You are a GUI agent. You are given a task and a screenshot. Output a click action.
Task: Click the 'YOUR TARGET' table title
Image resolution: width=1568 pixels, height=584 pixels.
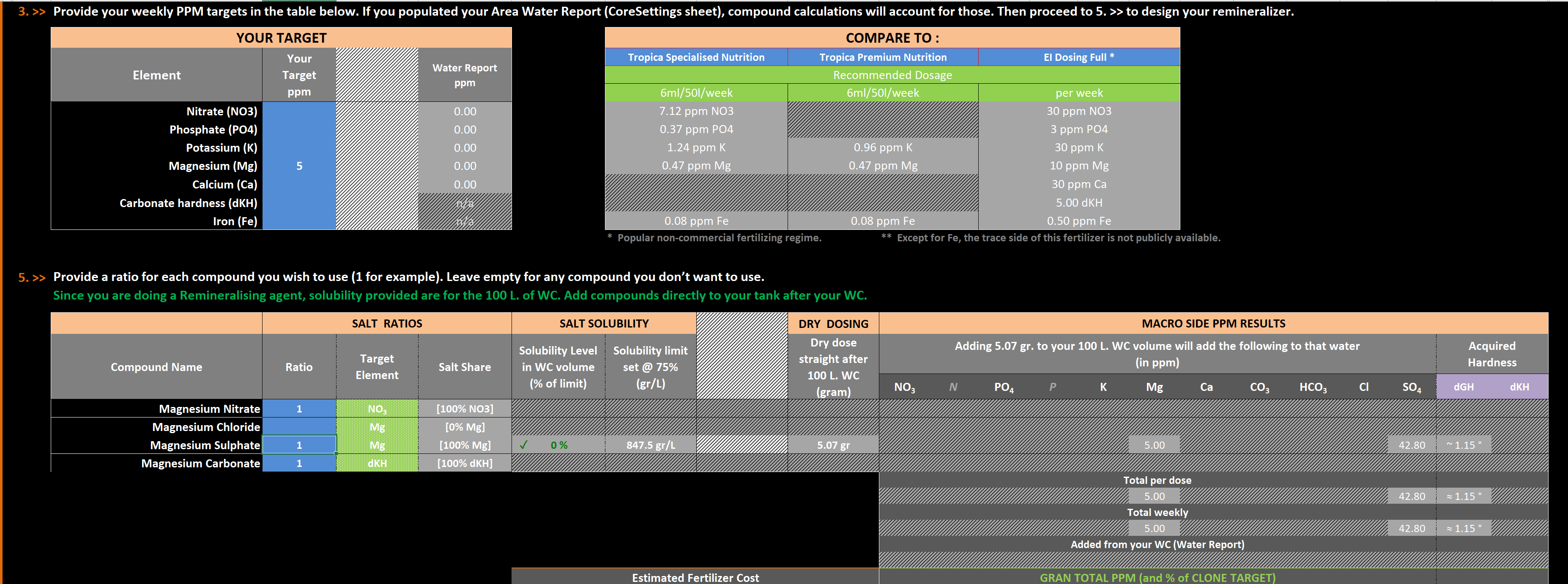click(x=281, y=38)
